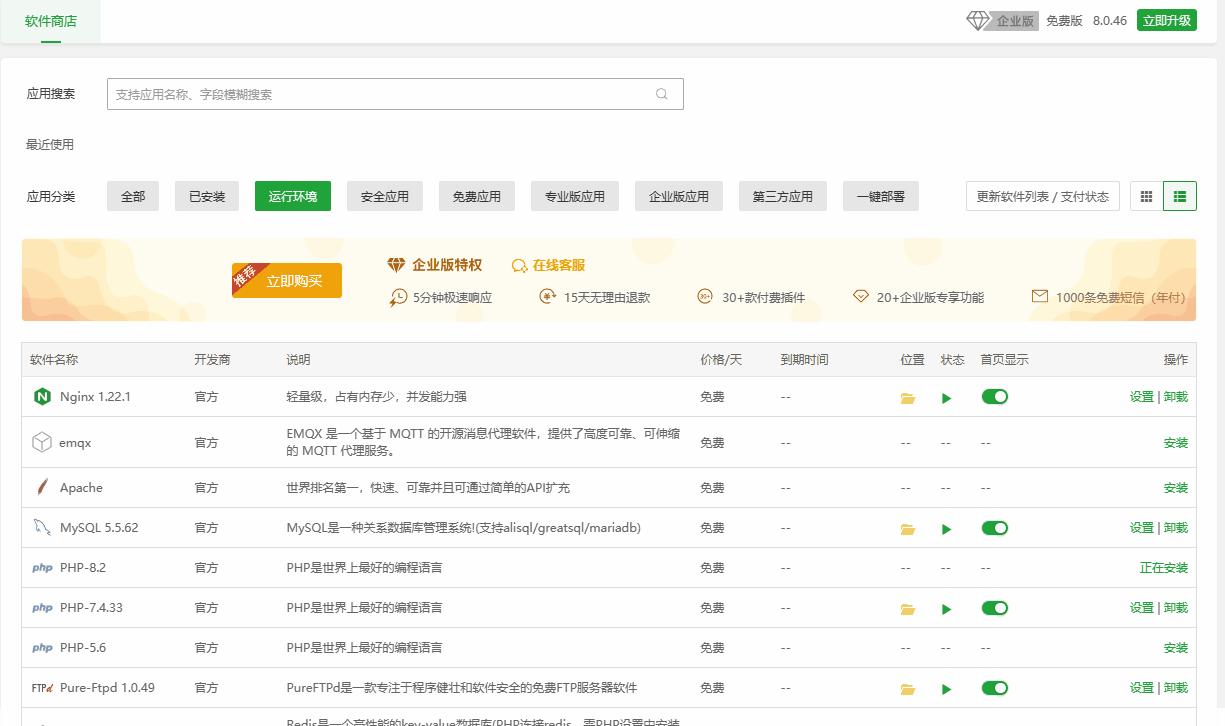Viewport: 1225px width, 726px height.
Task: Toggle MySQL homepage display switch
Action: [995, 528]
